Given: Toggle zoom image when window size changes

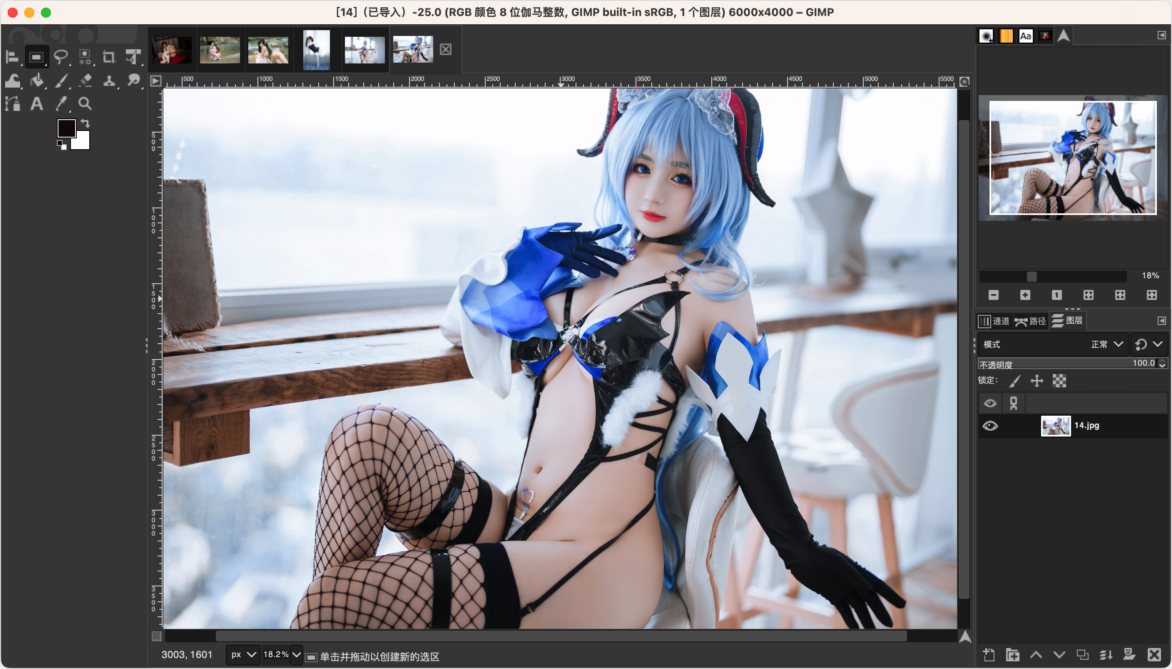Looking at the screenshot, I should (x=964, y=81).
